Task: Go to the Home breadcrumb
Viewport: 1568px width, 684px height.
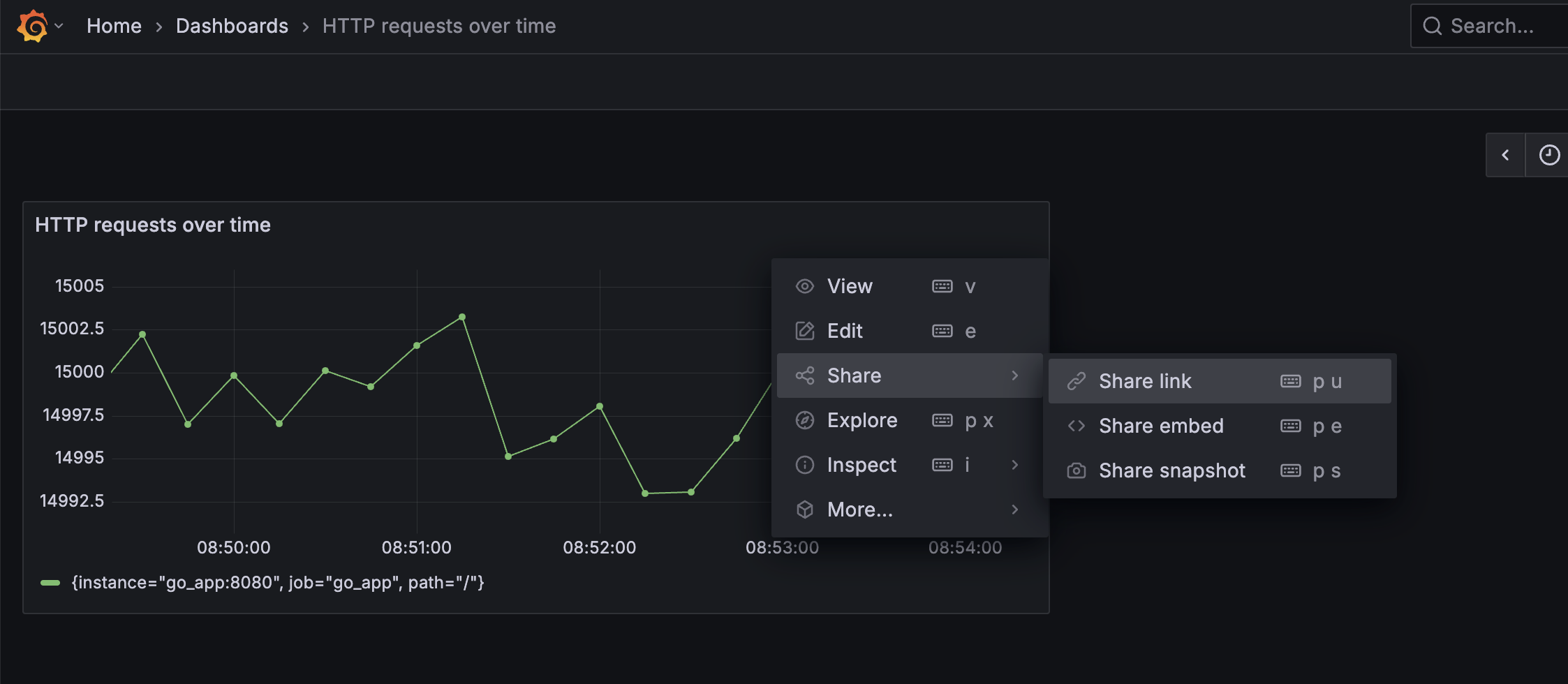Action: [114, 27]
